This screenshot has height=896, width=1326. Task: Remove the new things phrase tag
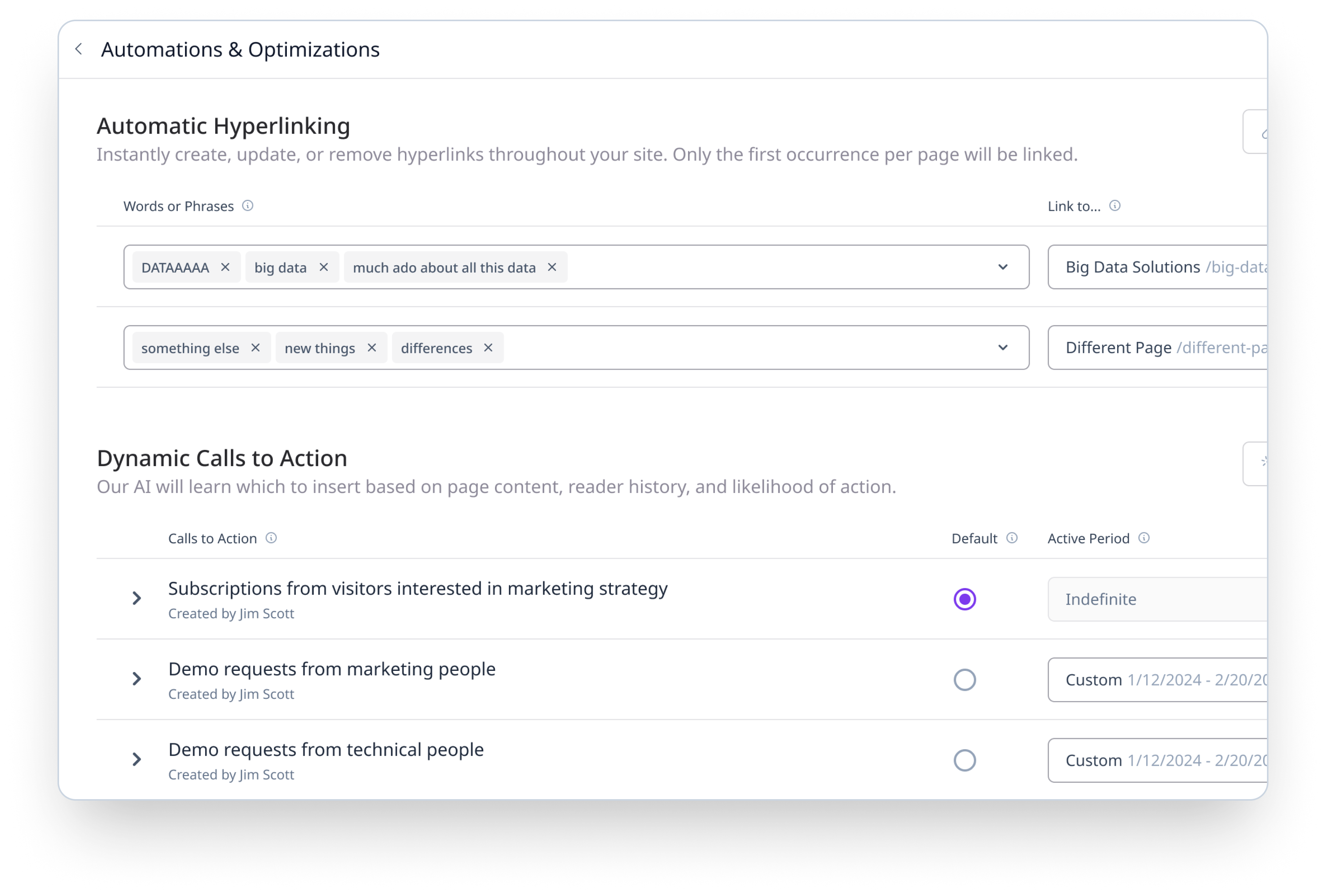click(x=372, y=348)
